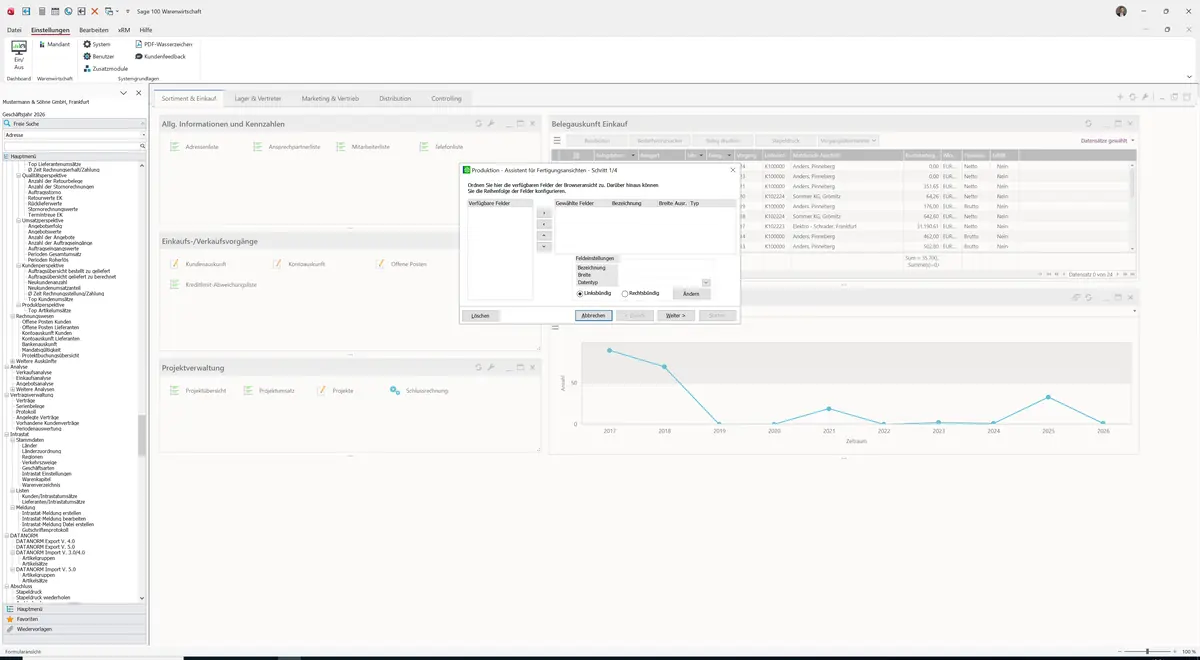Click the Abbrechen button
The width and height of the screenshot is (1200, 660).
593,315
